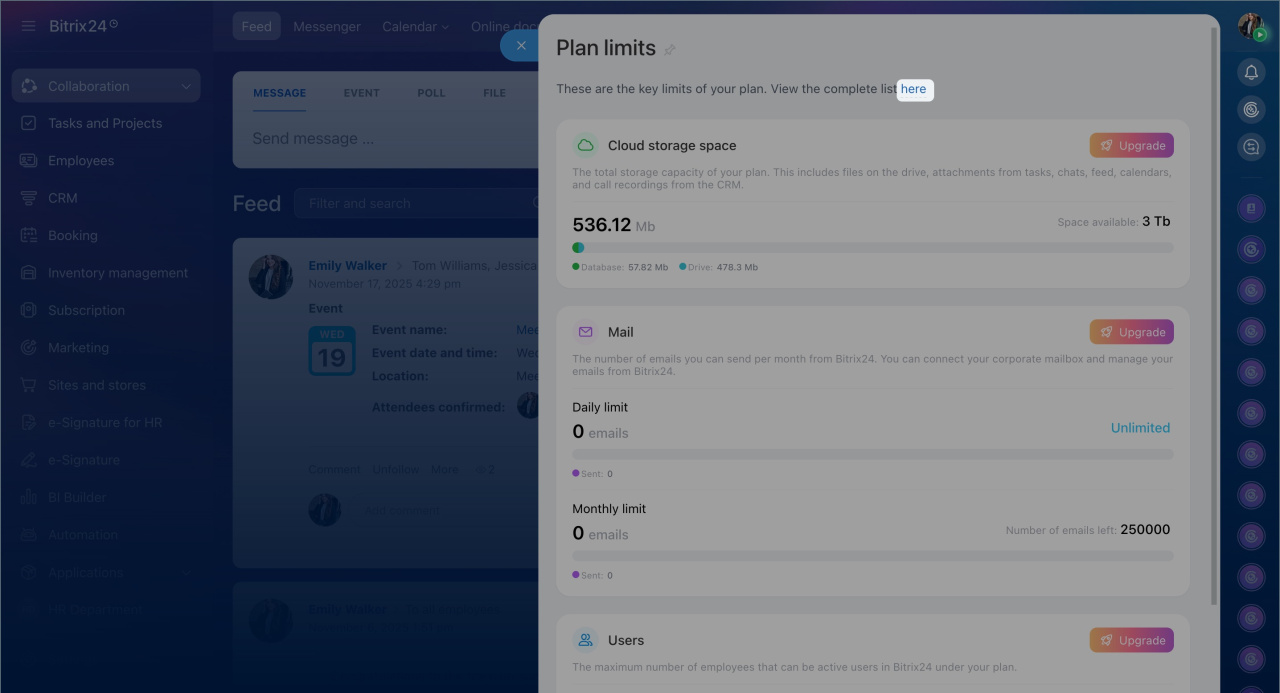Click the hamburger menu icon
Image resolution: width=1280 pixels, height=693 pixels.
pos(28,26)
